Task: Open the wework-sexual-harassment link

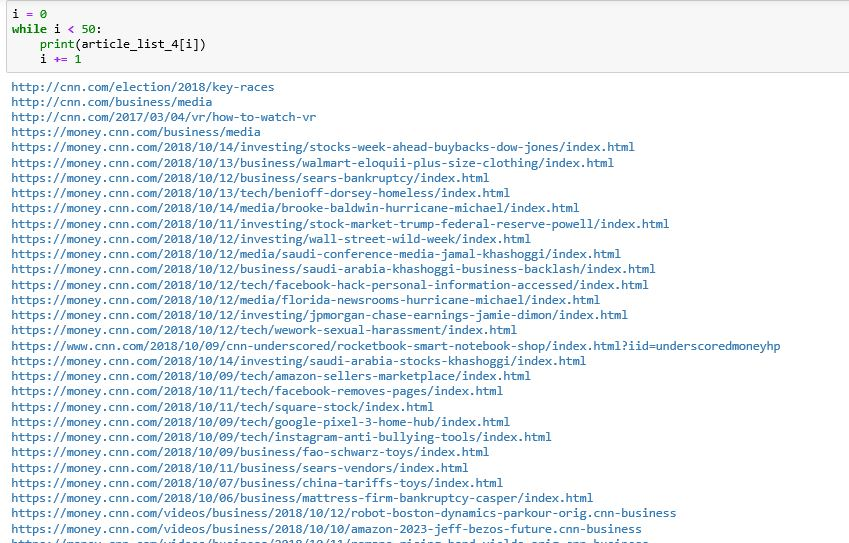Action: tap(264, 330)
